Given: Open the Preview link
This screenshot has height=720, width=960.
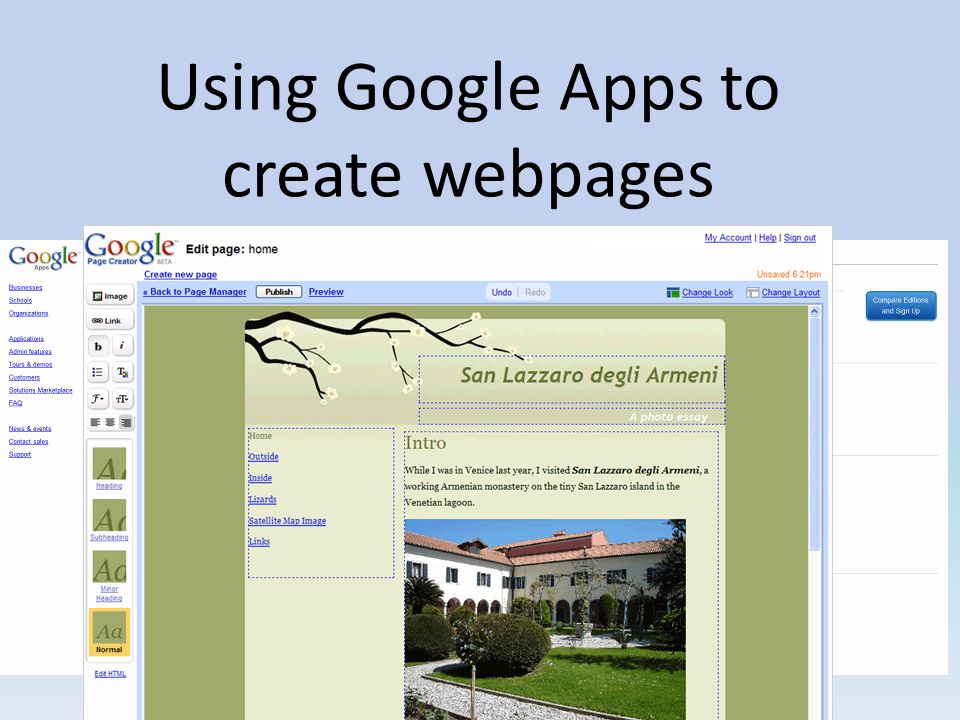Looking at the screenshot, I should tap(326, 292).
